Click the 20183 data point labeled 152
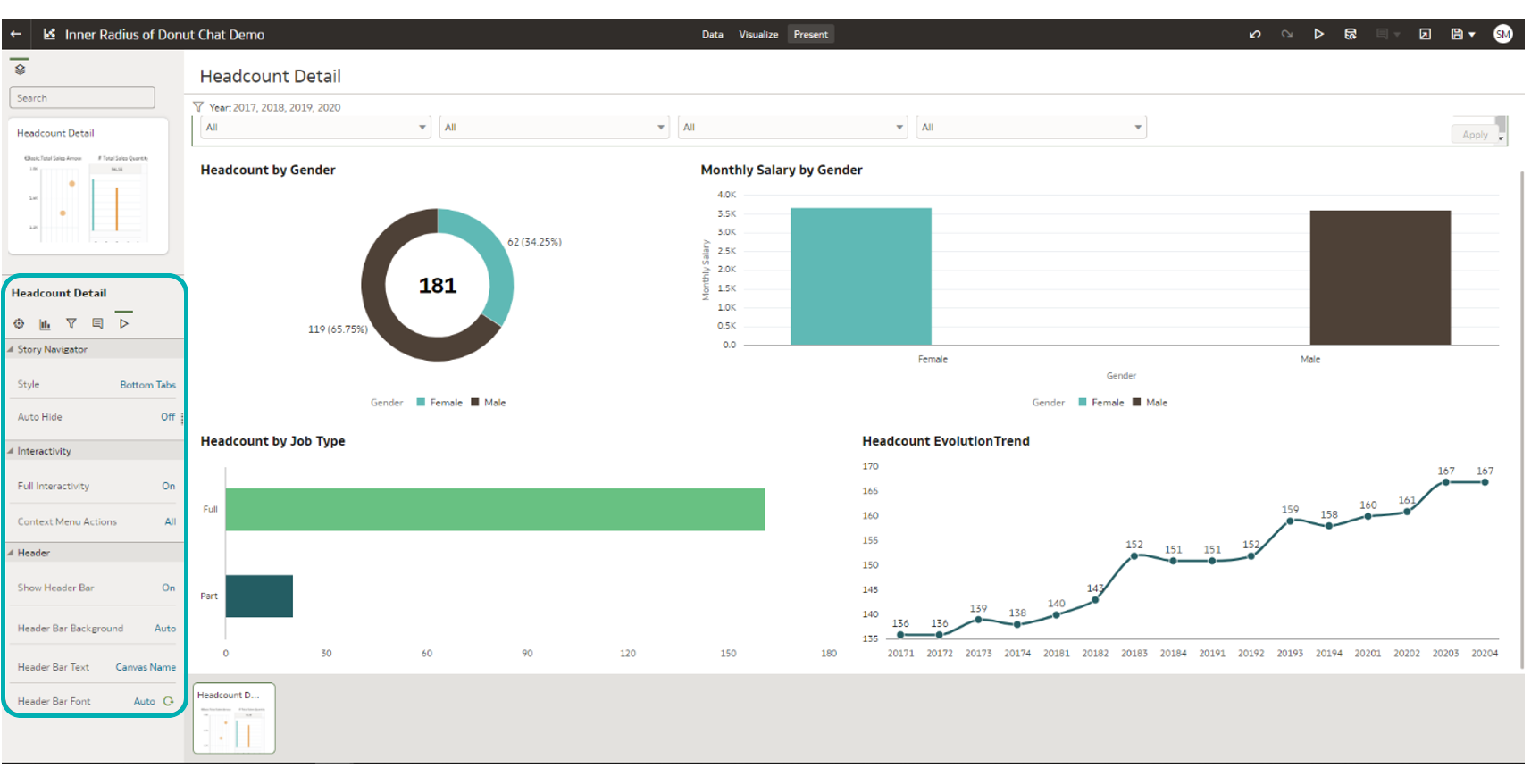The width and height of the screenshot is (1531, 784). (1134, 555)
